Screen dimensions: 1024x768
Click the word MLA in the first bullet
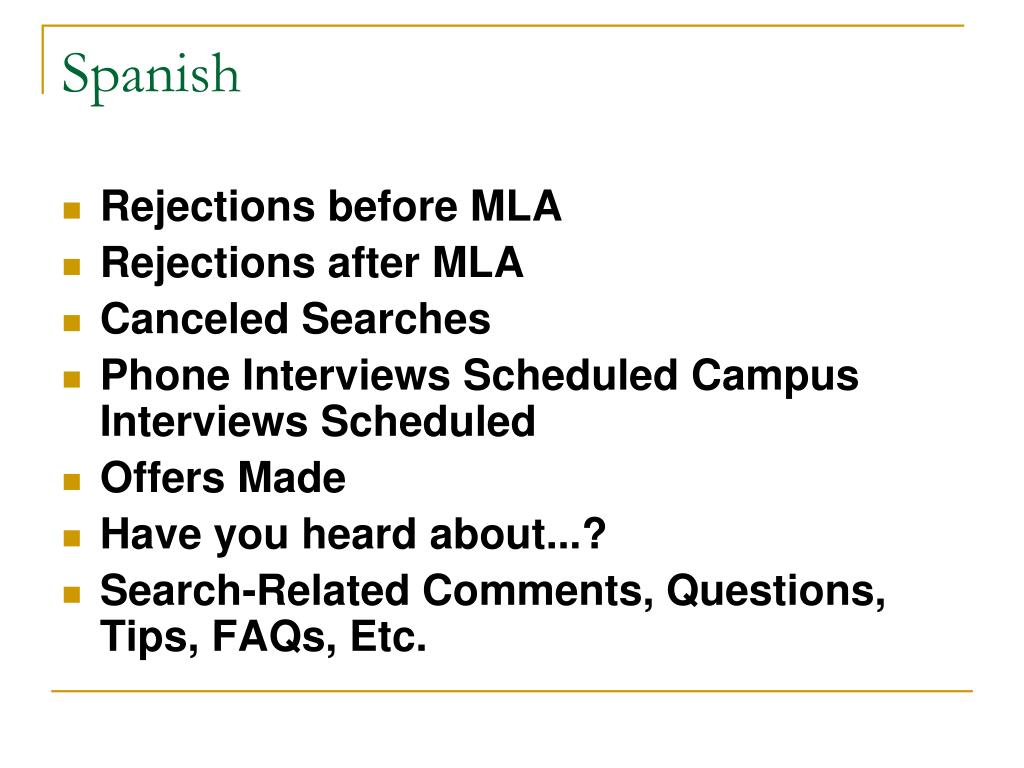516,206
